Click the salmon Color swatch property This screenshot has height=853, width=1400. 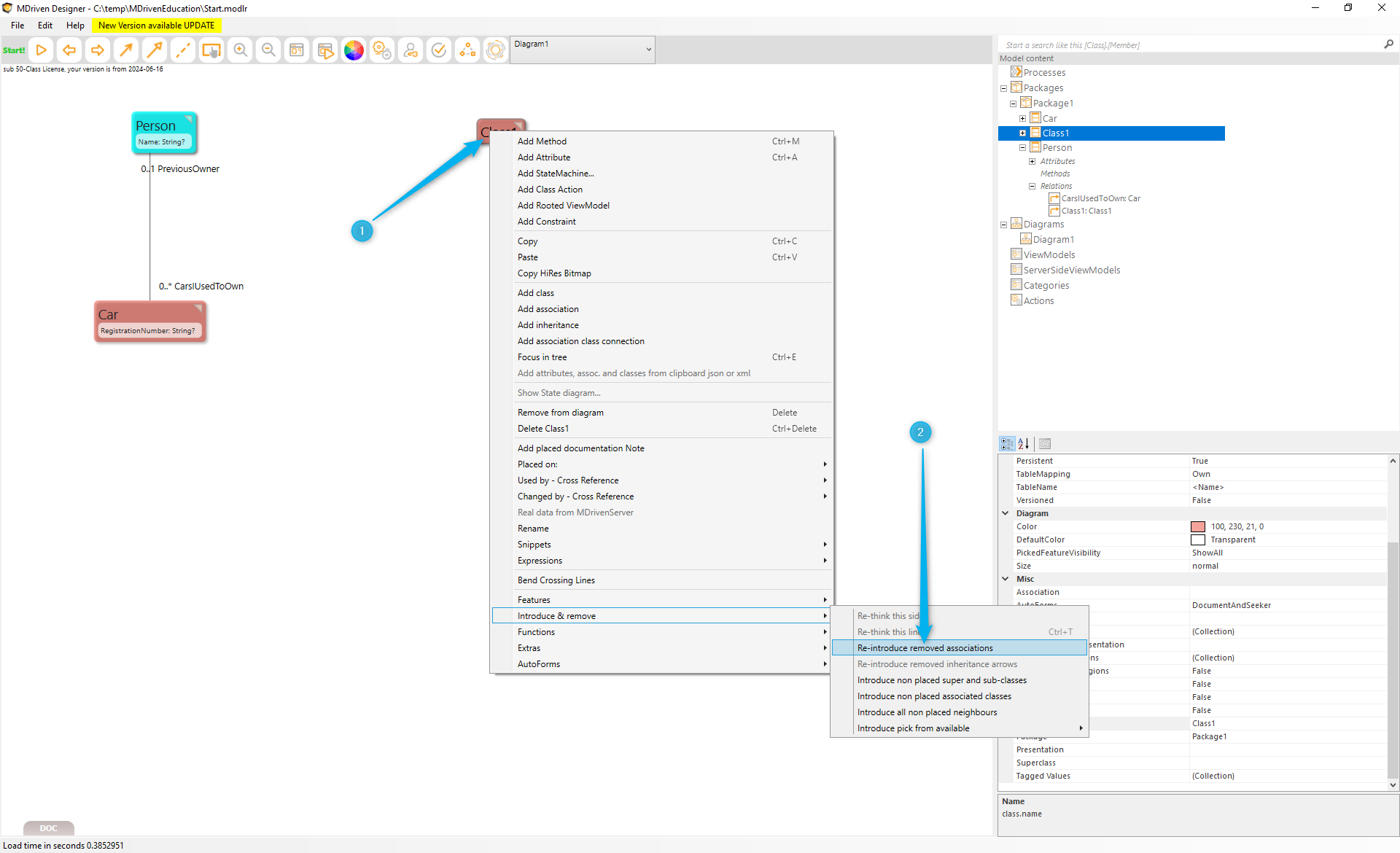click(x=1198, y=526)
